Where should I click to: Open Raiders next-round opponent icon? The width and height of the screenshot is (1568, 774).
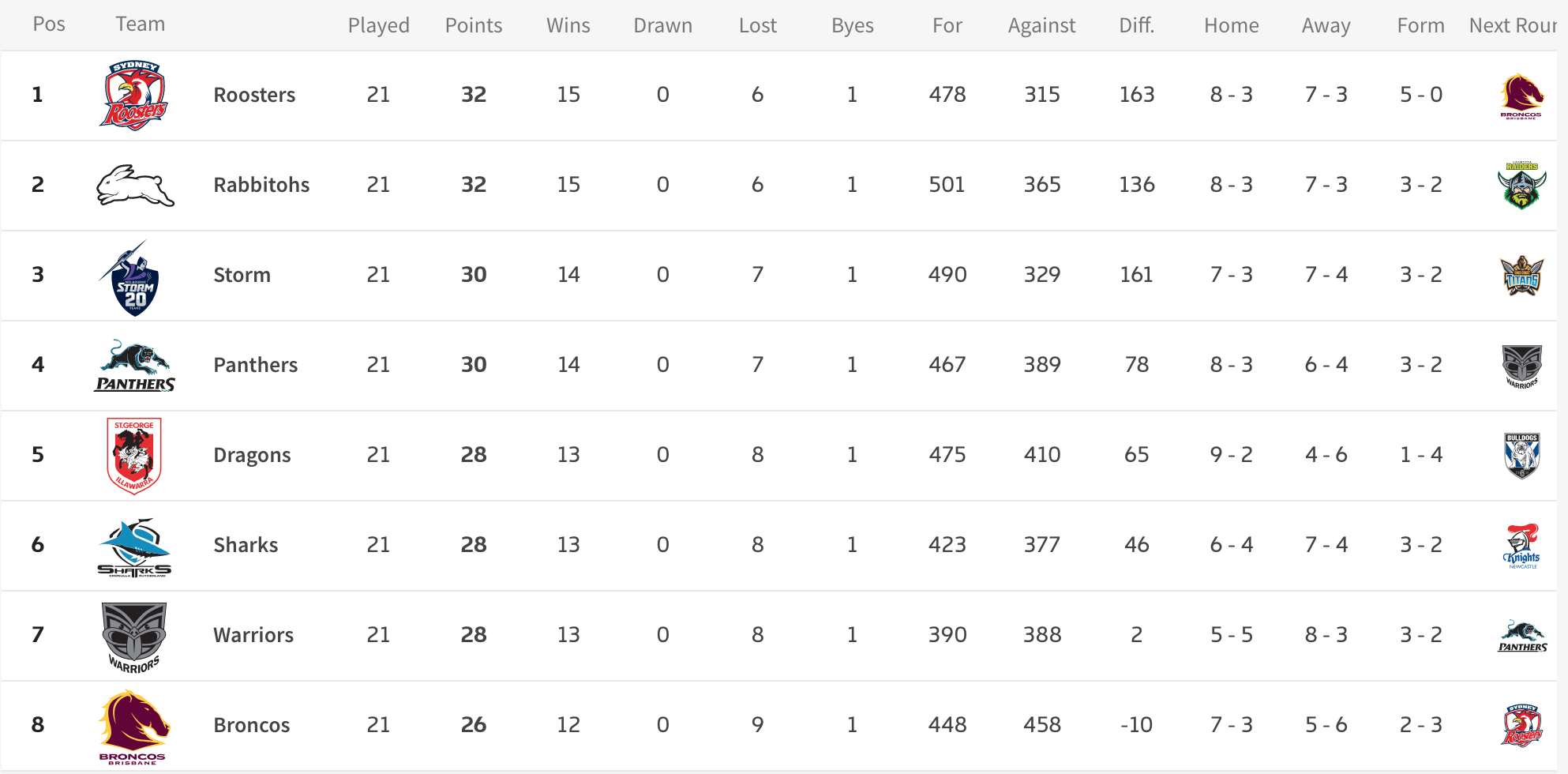click(1521, 186)
